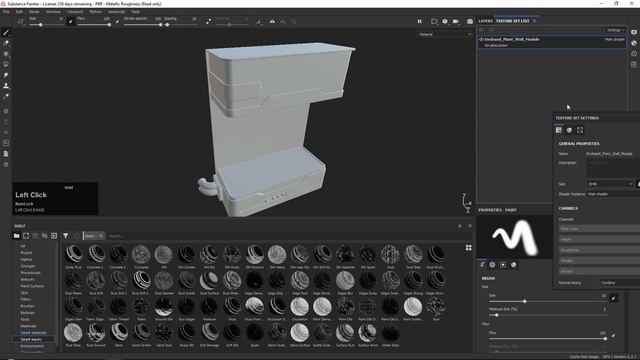Image resolution: width=640 pixels, height=360 pixels.
Task: Select Hard Surfaces shelf category
Action: (x=32, y=286)
